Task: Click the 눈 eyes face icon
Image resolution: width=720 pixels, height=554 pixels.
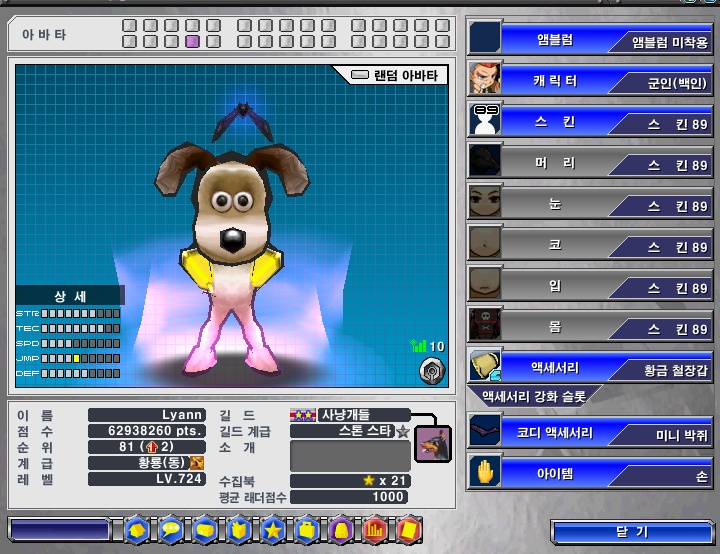Action: click(485, 201)
